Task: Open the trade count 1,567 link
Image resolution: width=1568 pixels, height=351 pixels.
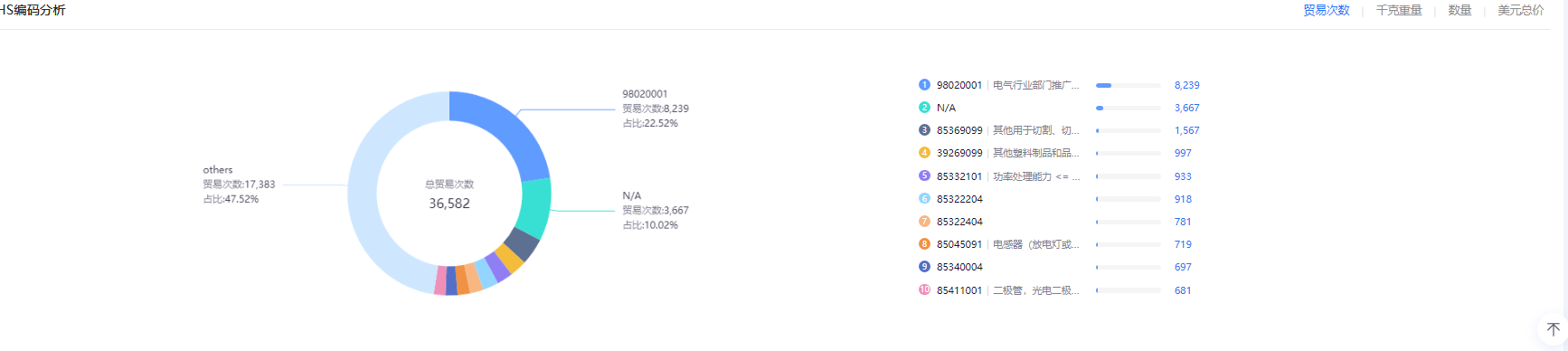Action: [1187, 130]
